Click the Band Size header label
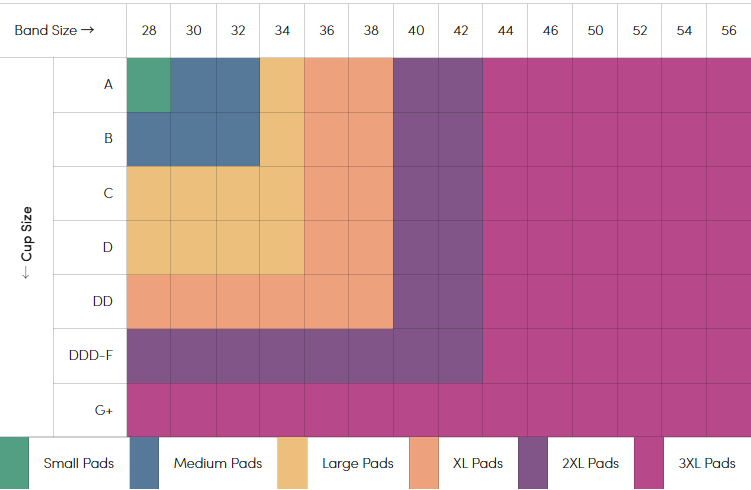This screenshot has width=751, height=490. pyautogui.click(x=54, y=30)
